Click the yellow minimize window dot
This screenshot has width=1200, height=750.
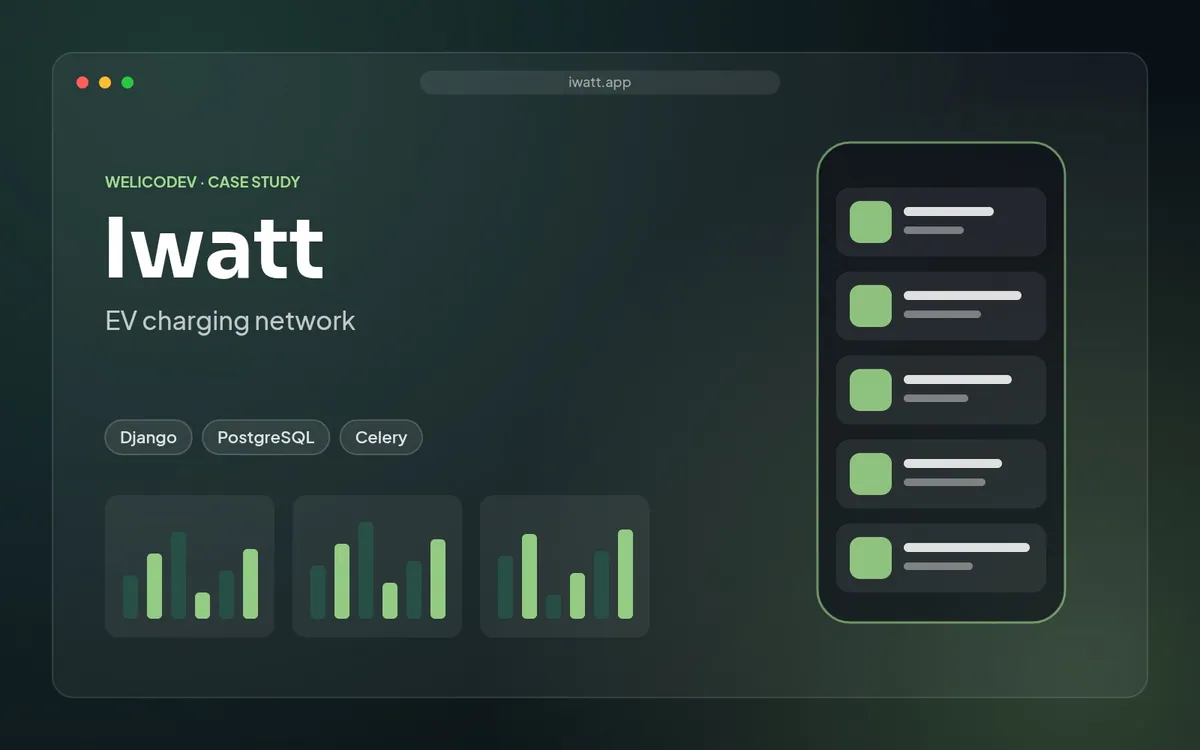pos(105,82)
